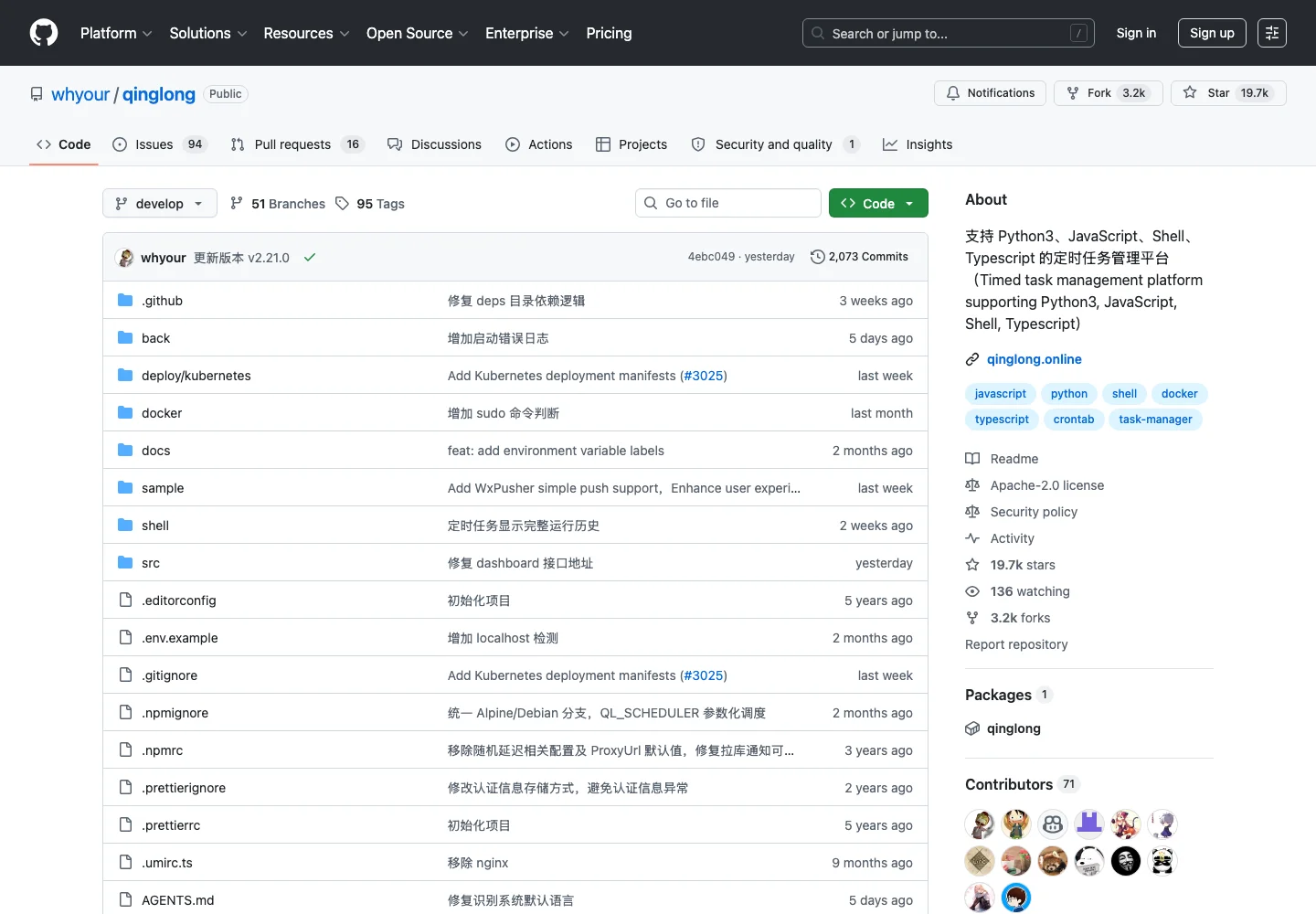Open the green Code dropdown
Image resolution: width=1316 pixels, height=914 pixels.
pos(878,203)
